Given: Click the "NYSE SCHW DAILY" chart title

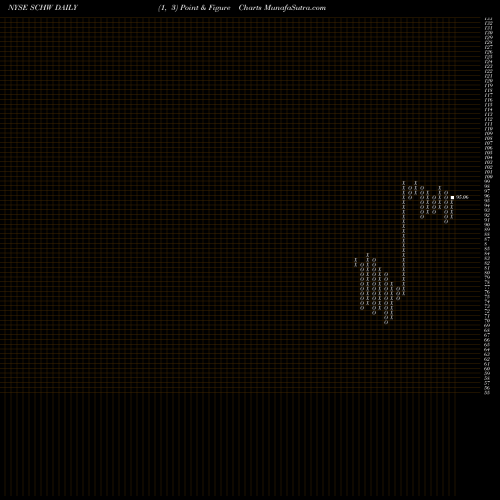Looking at the screenshot, I should coord(43,8).
